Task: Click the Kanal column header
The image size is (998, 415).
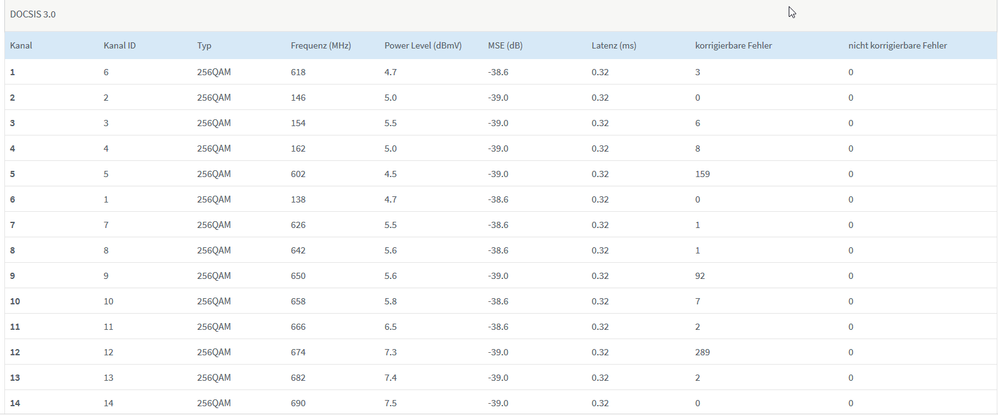Action: pyautogui.click(x=21, y=46)
